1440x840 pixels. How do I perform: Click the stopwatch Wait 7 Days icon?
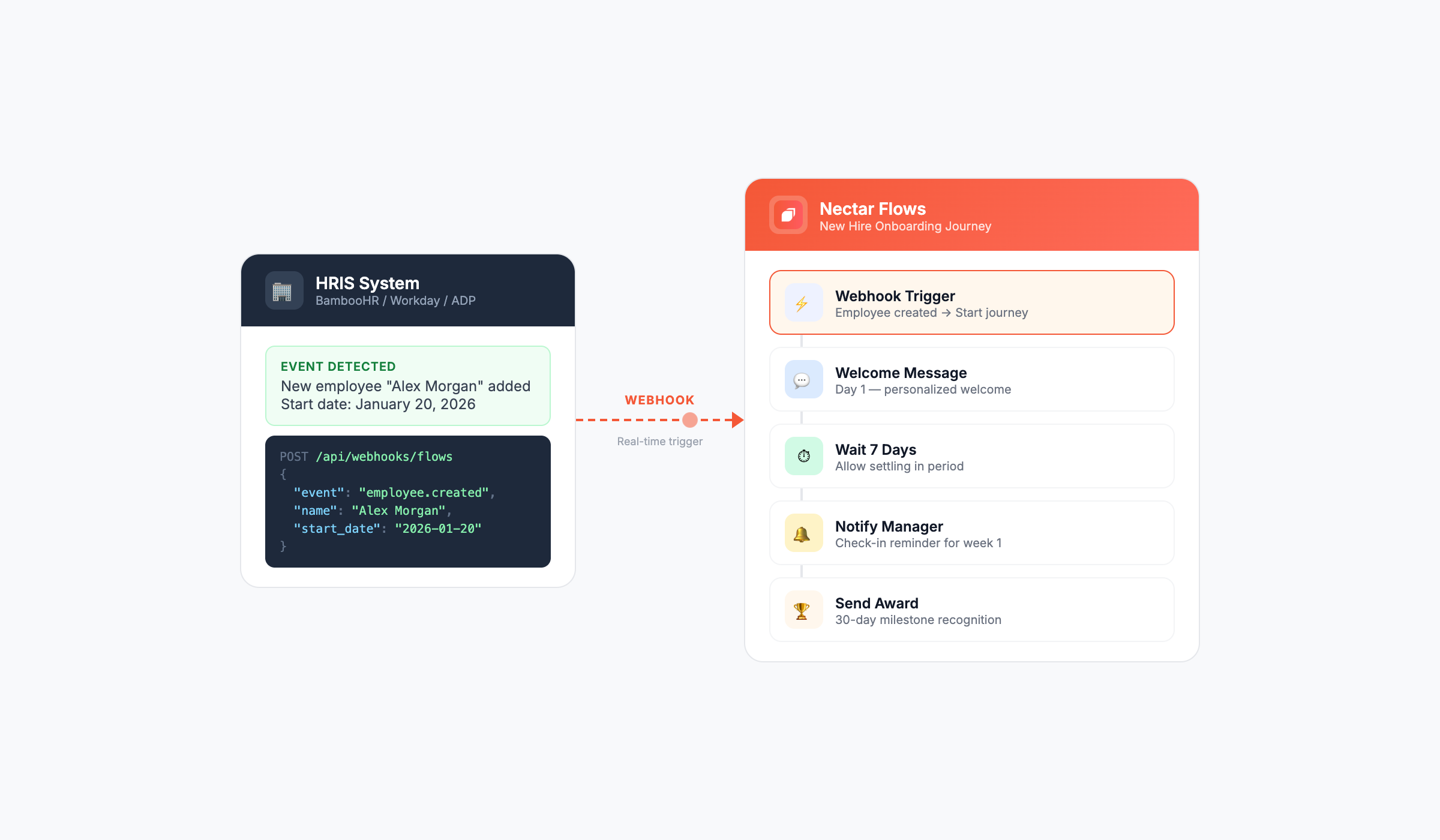pyautogui.click(x=803, y=457)
